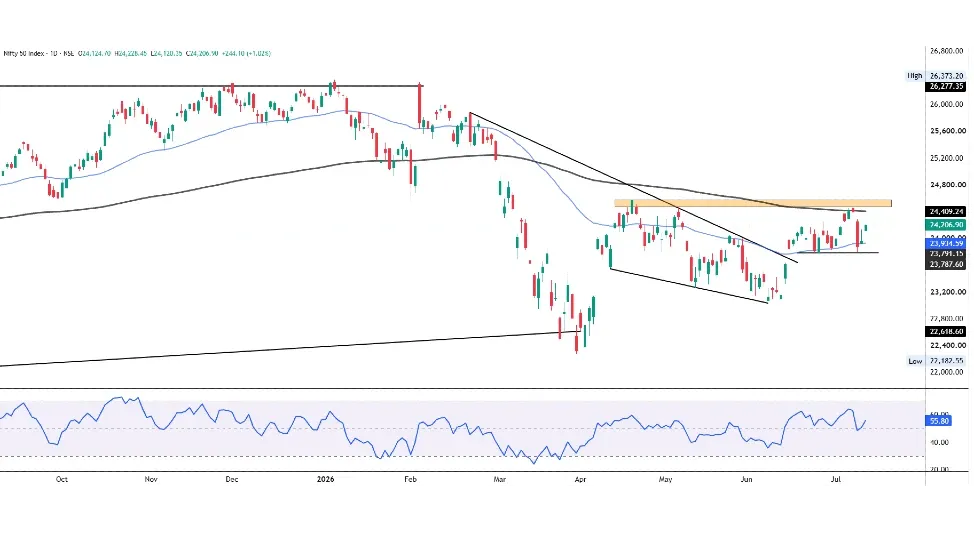
Task: Select the blue 23,934.59 moving average tag
Action: coord(946,244)
